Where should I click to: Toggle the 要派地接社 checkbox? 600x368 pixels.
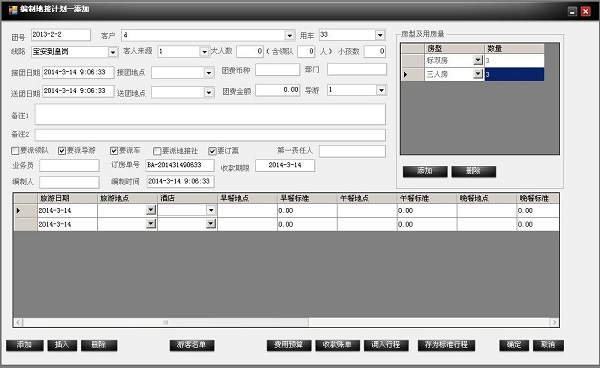(x=157, y=151)
